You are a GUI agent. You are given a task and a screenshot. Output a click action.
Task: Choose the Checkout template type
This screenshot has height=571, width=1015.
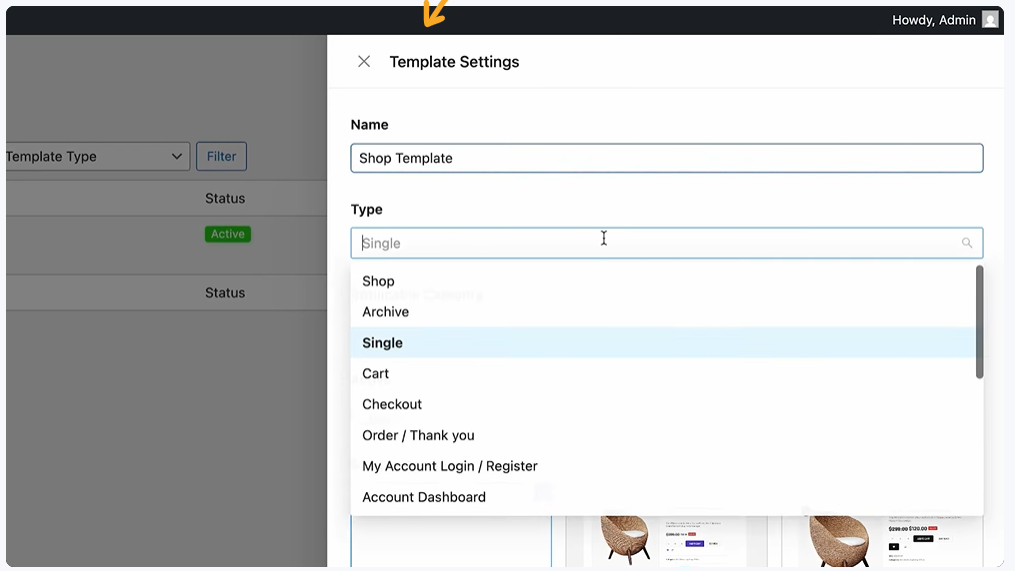pos(392,404)
